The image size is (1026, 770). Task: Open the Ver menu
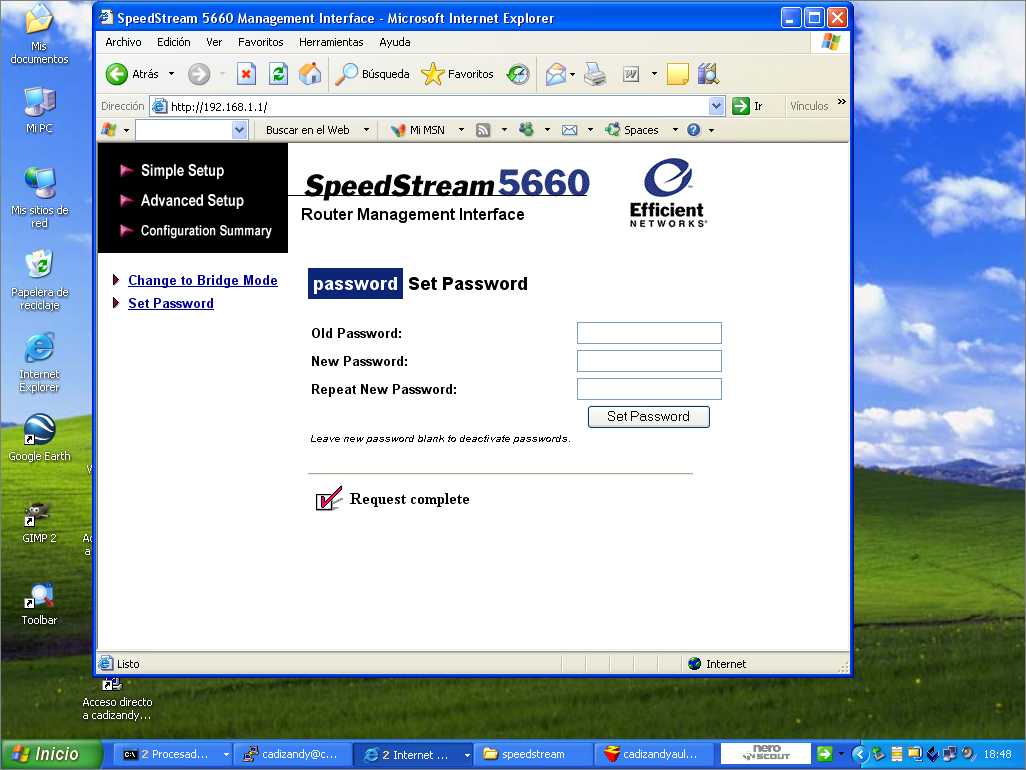click(214, 42)
